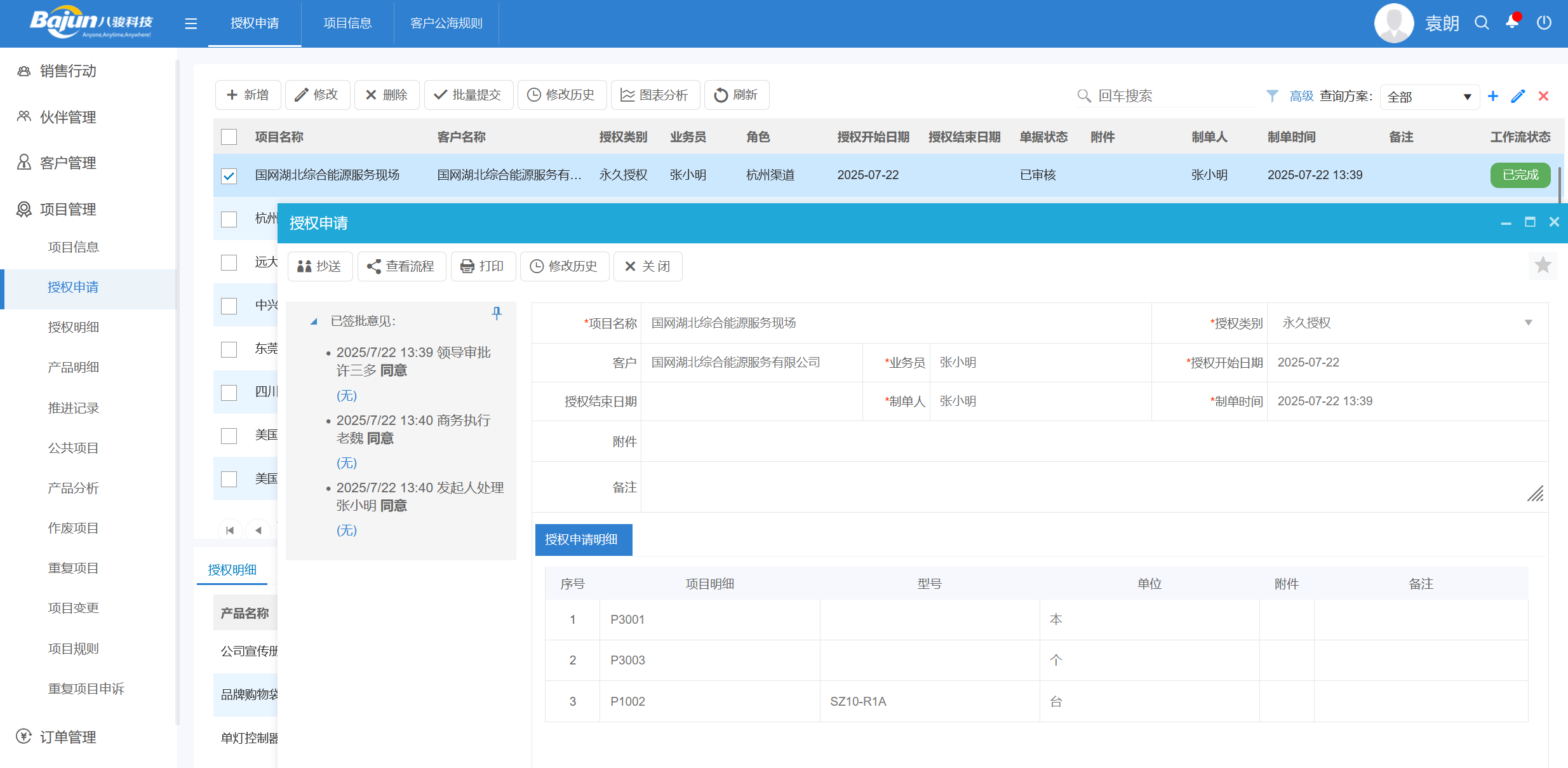The image size is (1568, 768).
Task: Uncheck the 国网湖北综合能源服务现场 row checkbox
Action: (x=229, y=176)
